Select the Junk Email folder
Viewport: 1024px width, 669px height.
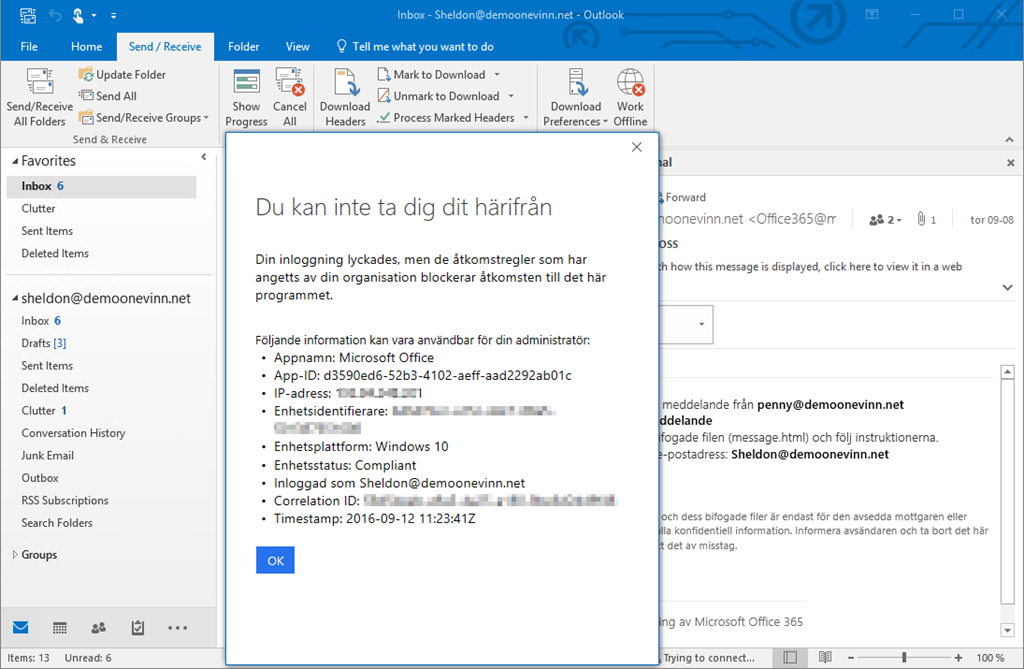tap(47, 455)
